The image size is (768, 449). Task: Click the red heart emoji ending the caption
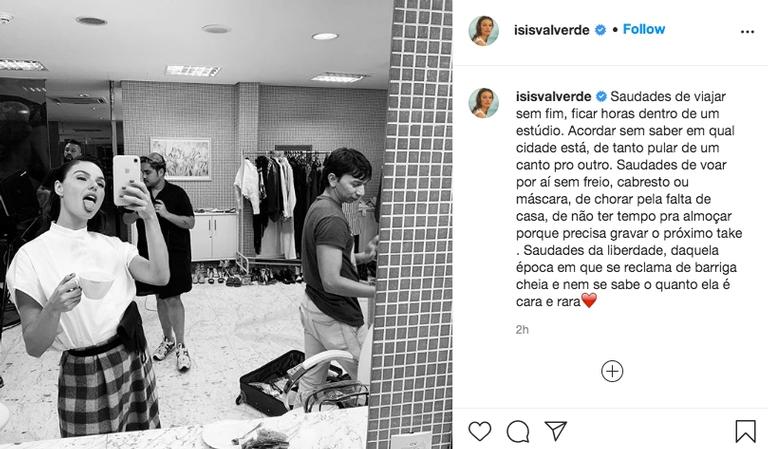coord(589,301)
